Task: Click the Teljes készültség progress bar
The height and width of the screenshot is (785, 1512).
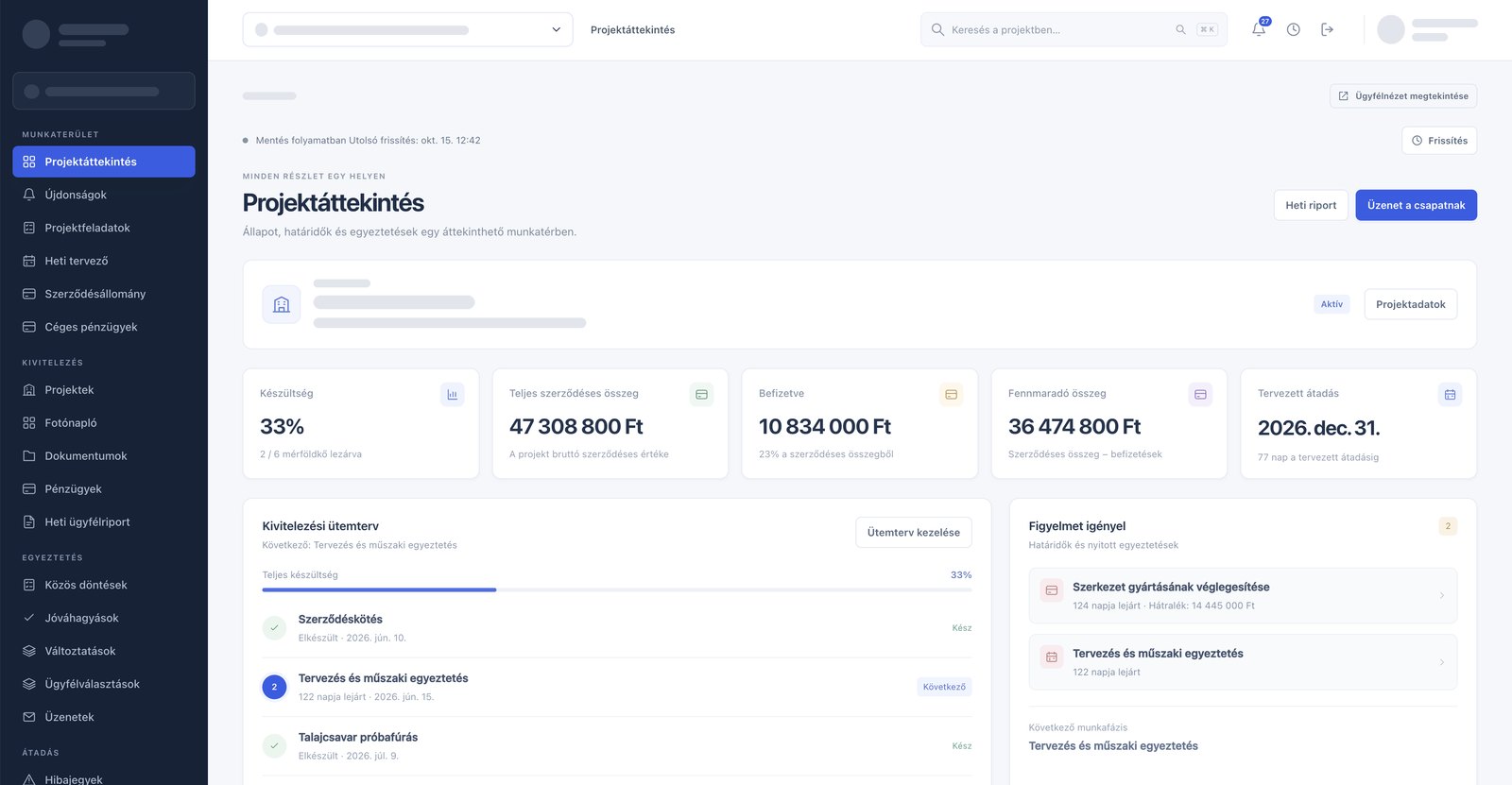Action: [x=617, y=590]
